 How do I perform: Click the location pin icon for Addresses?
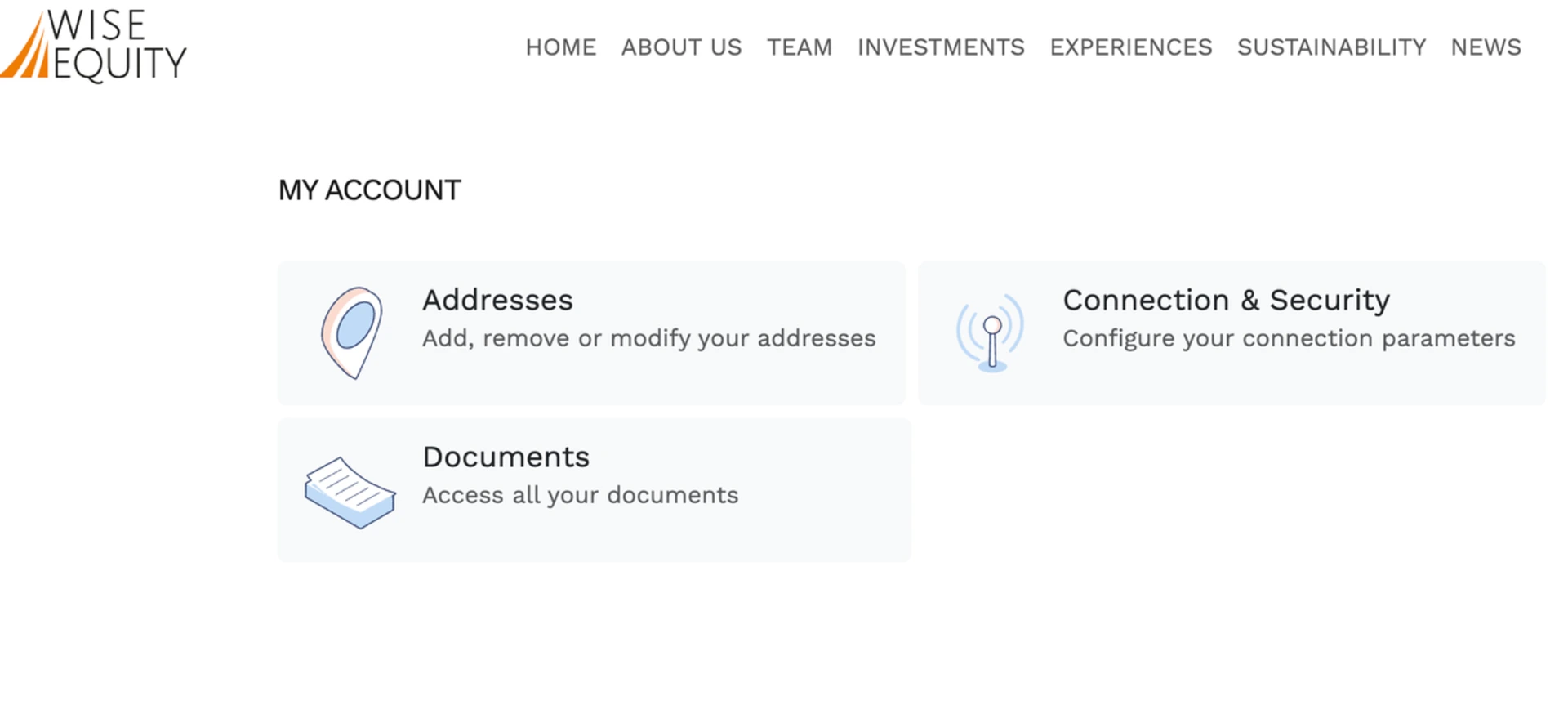tap(351, 332)
